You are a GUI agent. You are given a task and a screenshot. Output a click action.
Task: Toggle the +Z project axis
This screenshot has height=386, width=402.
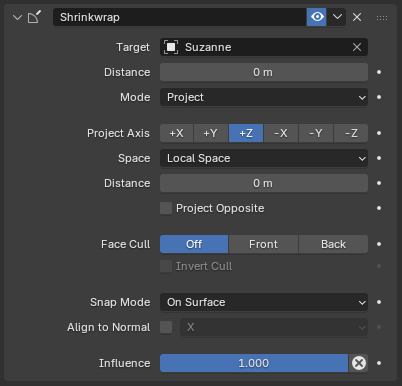pyautogui.click(x=246, y=133)
